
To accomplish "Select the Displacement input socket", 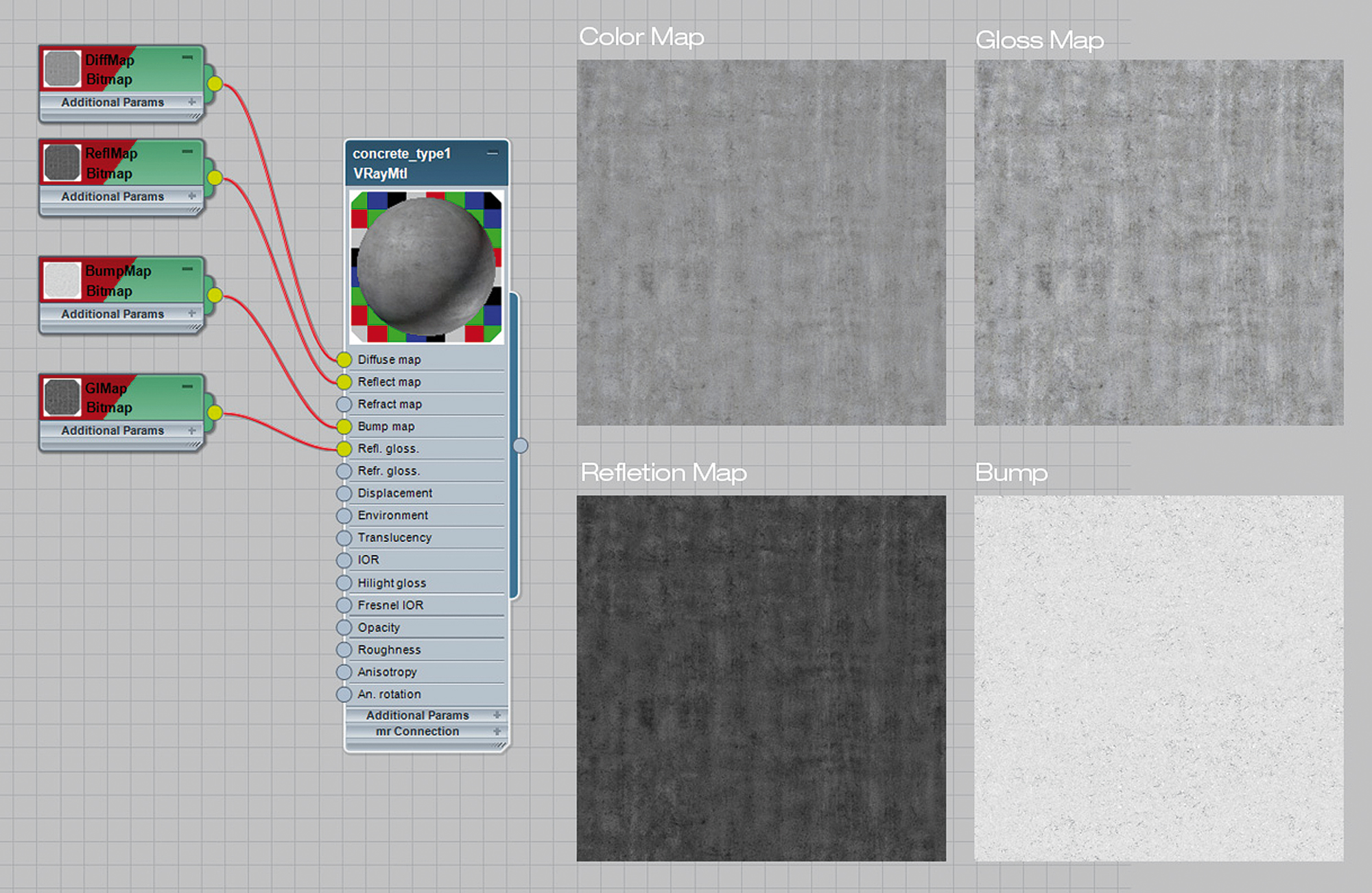I will coord(344,493).
